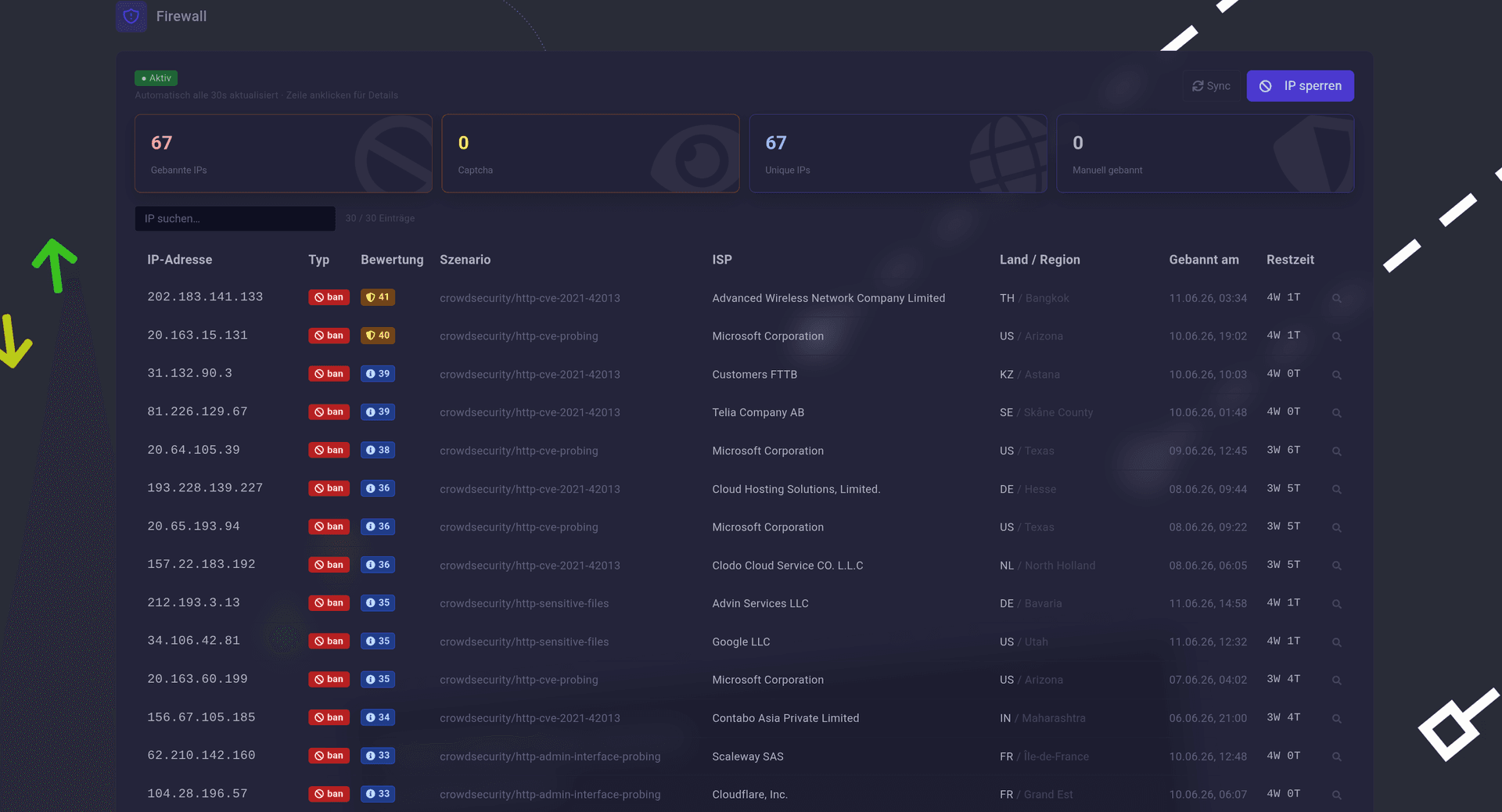Click the Sync button
1502x812 pixels.
pos(1211,86)
